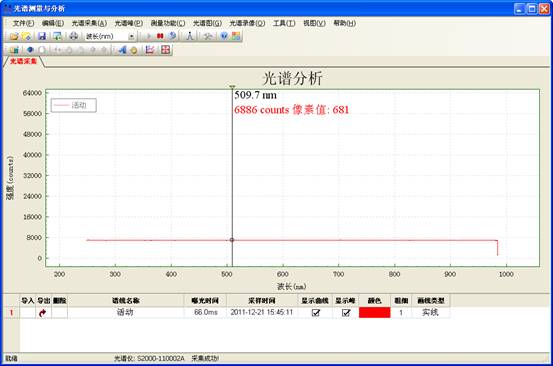Click the 实线 line type cell

[x=430, y=312]
